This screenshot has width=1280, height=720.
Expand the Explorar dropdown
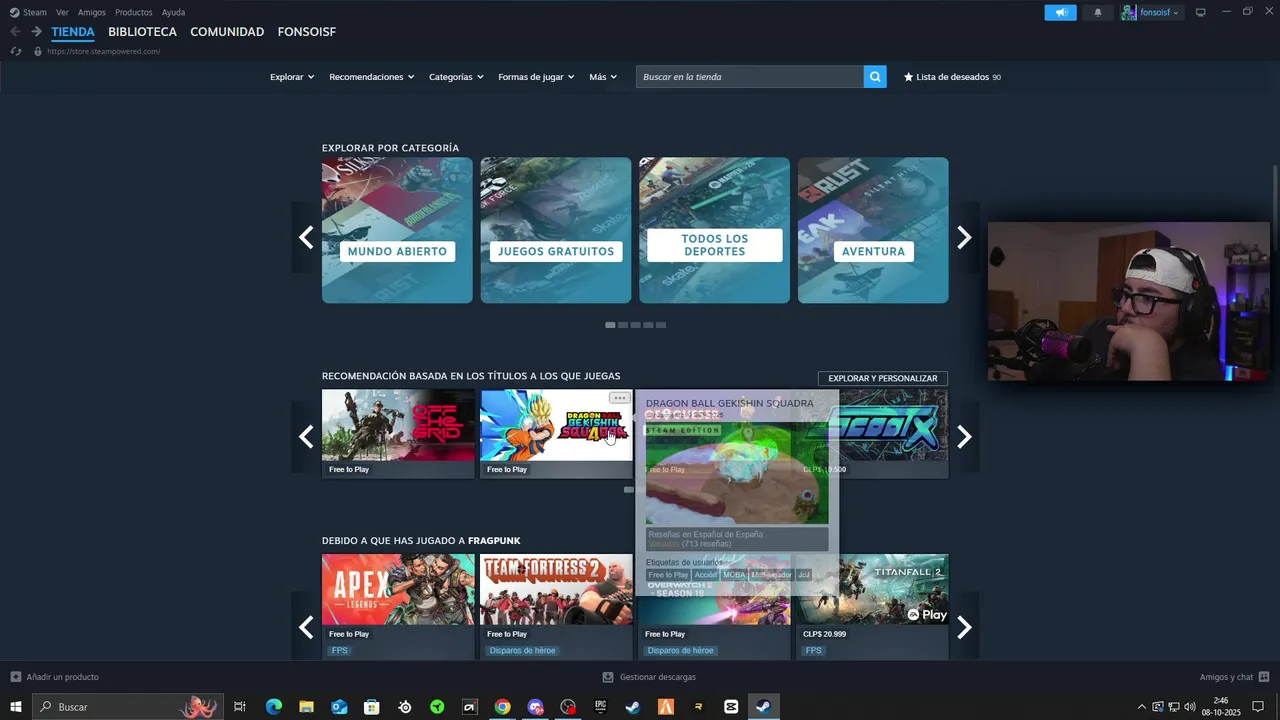(x=292, y=77)
